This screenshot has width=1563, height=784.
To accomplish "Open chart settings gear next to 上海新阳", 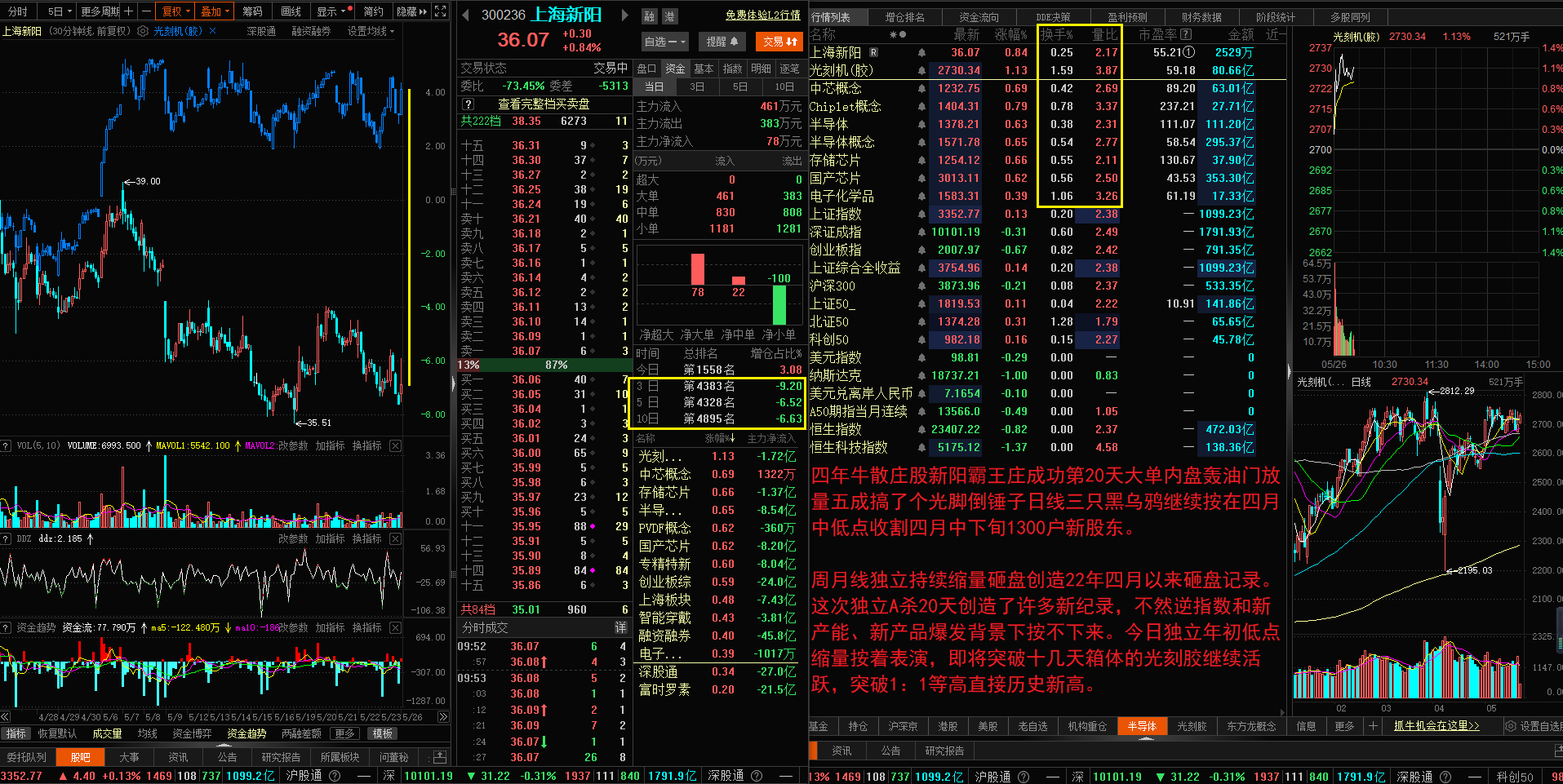I will pos(143,31).
